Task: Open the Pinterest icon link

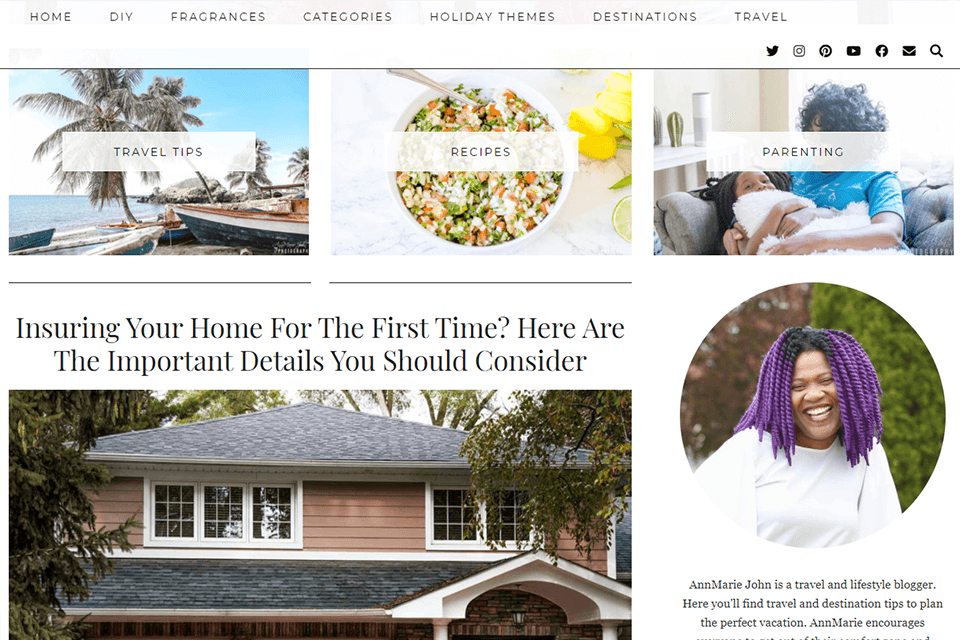Action: (x=825, y=51)
